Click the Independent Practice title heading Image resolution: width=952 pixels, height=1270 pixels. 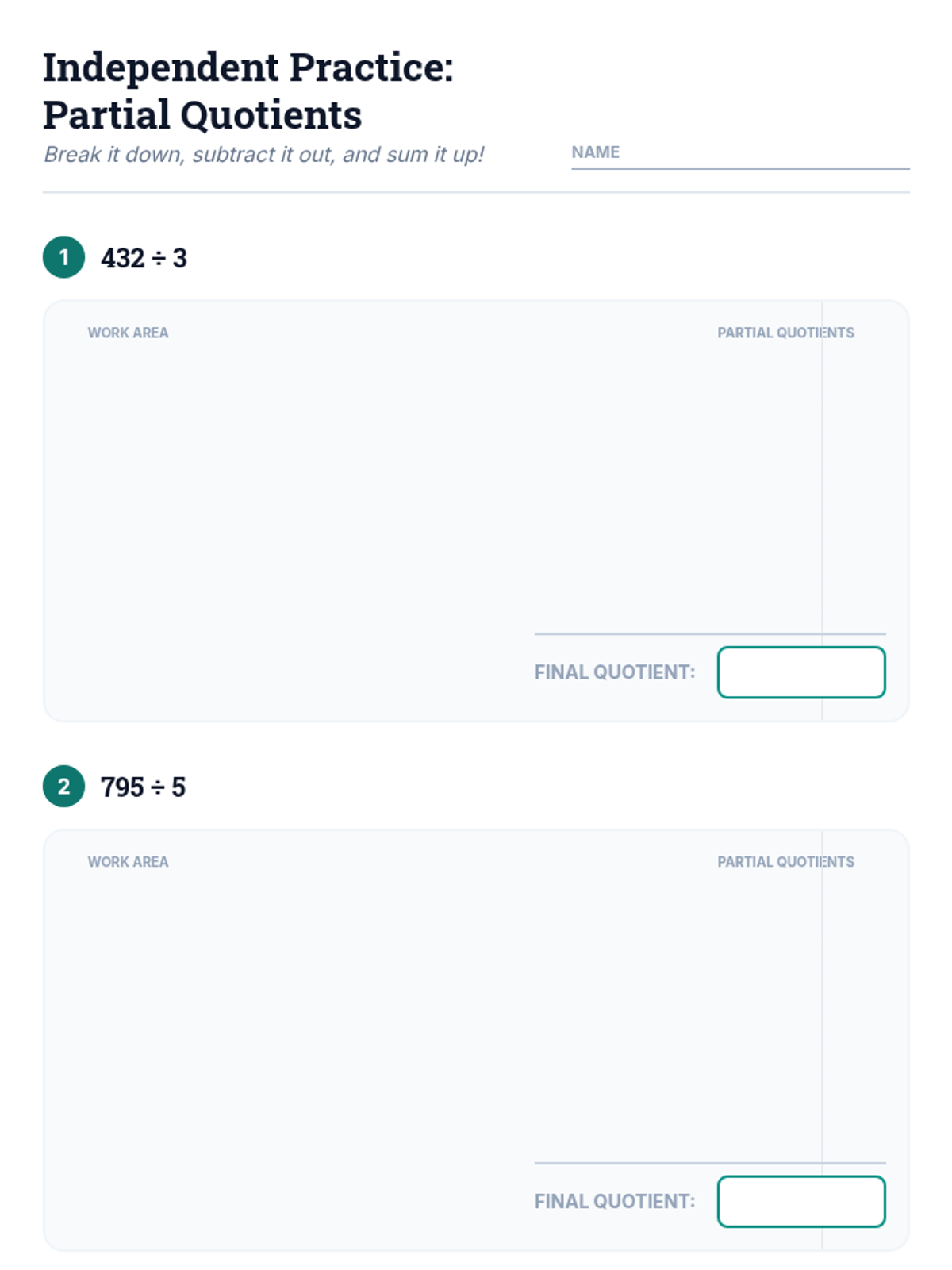pyautogui.click(x=248, y=90)
